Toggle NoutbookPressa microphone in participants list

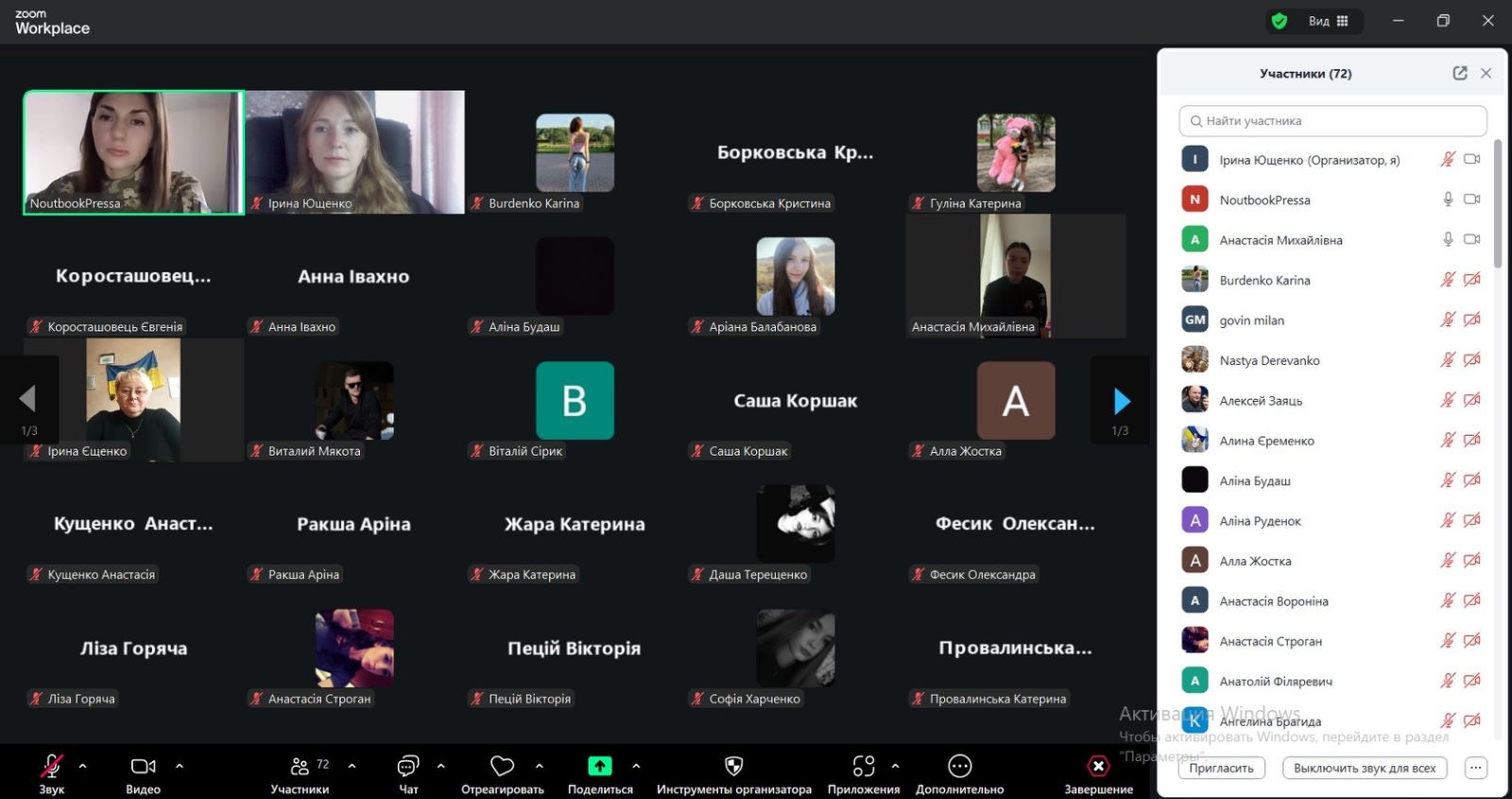[1447, 200]
